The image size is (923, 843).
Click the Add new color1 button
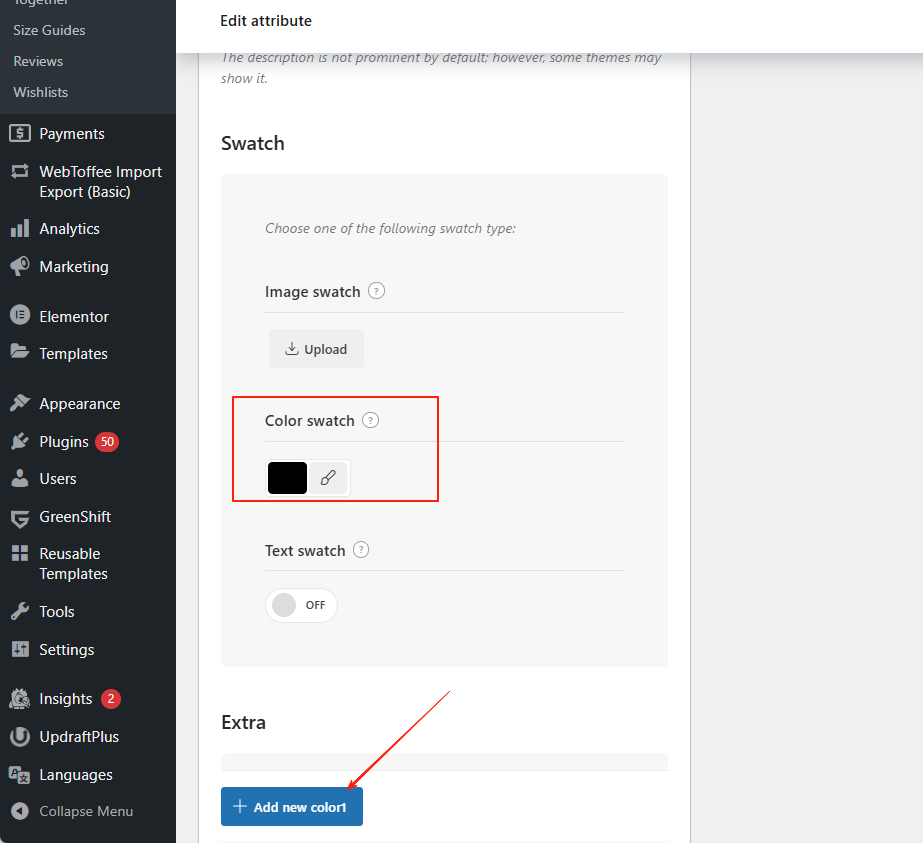coord(291,807)
